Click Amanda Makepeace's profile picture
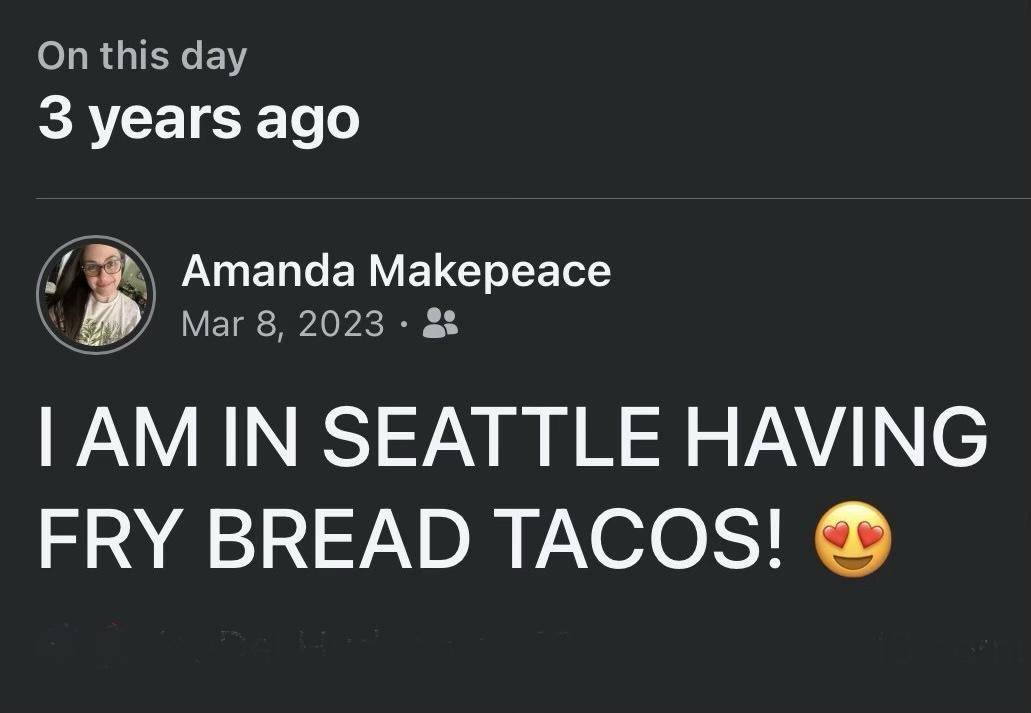The width and height of the screenshot is (1031, 713). (96, 295)
